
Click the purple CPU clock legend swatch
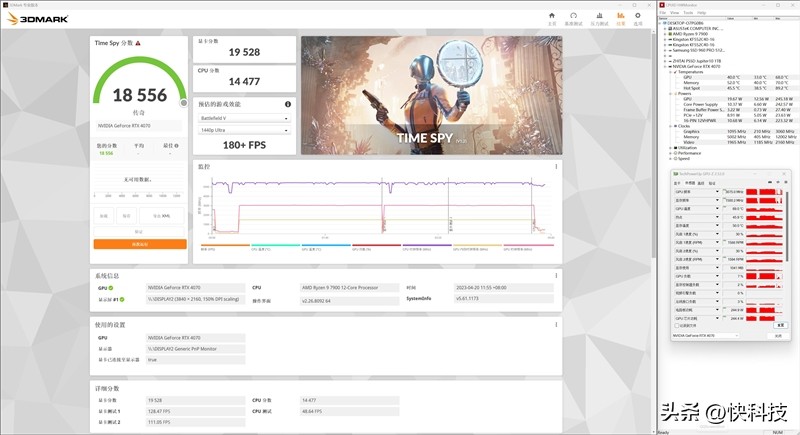click(427, 245)
